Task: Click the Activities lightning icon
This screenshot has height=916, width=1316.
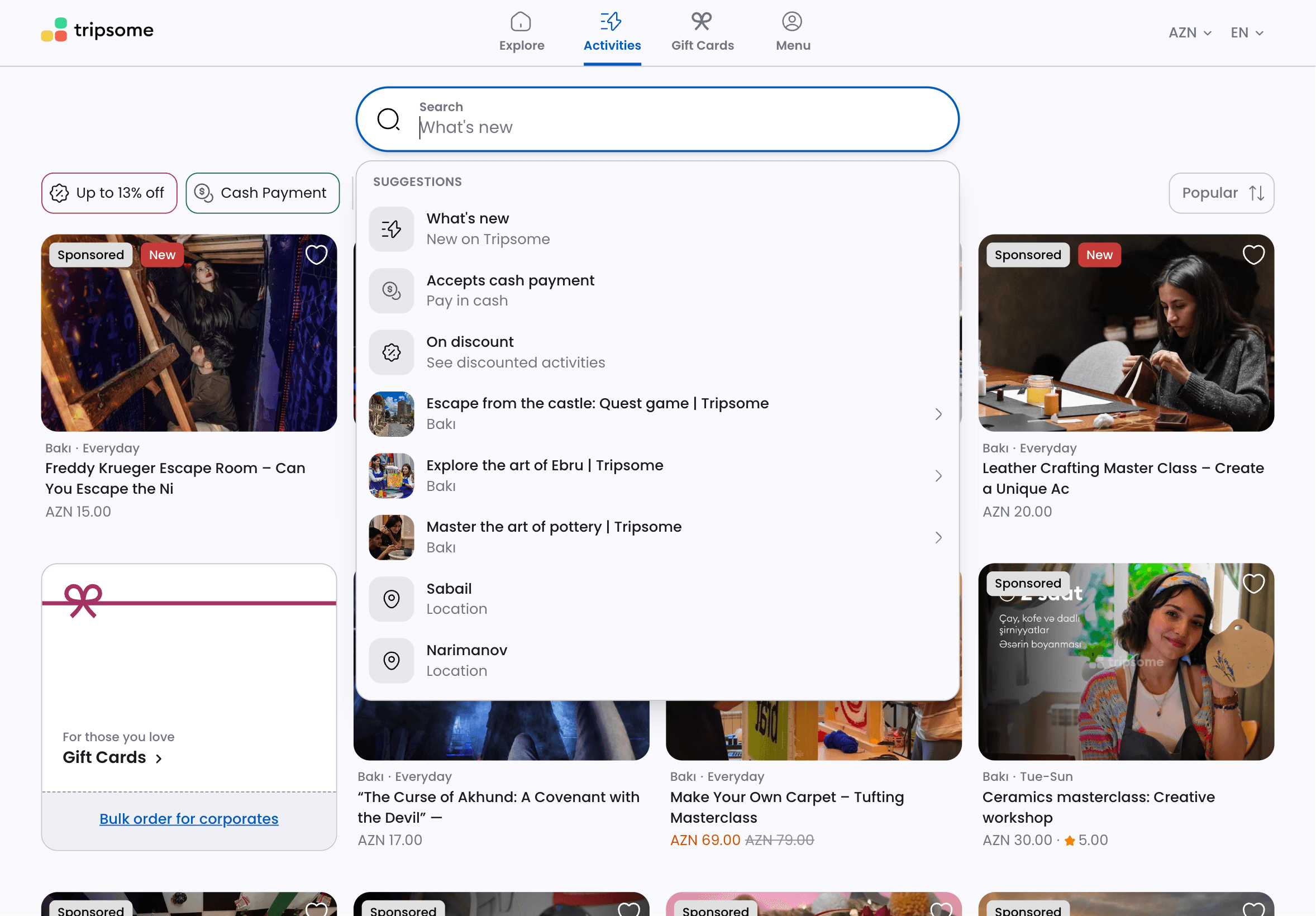Action: pos(611,22)
